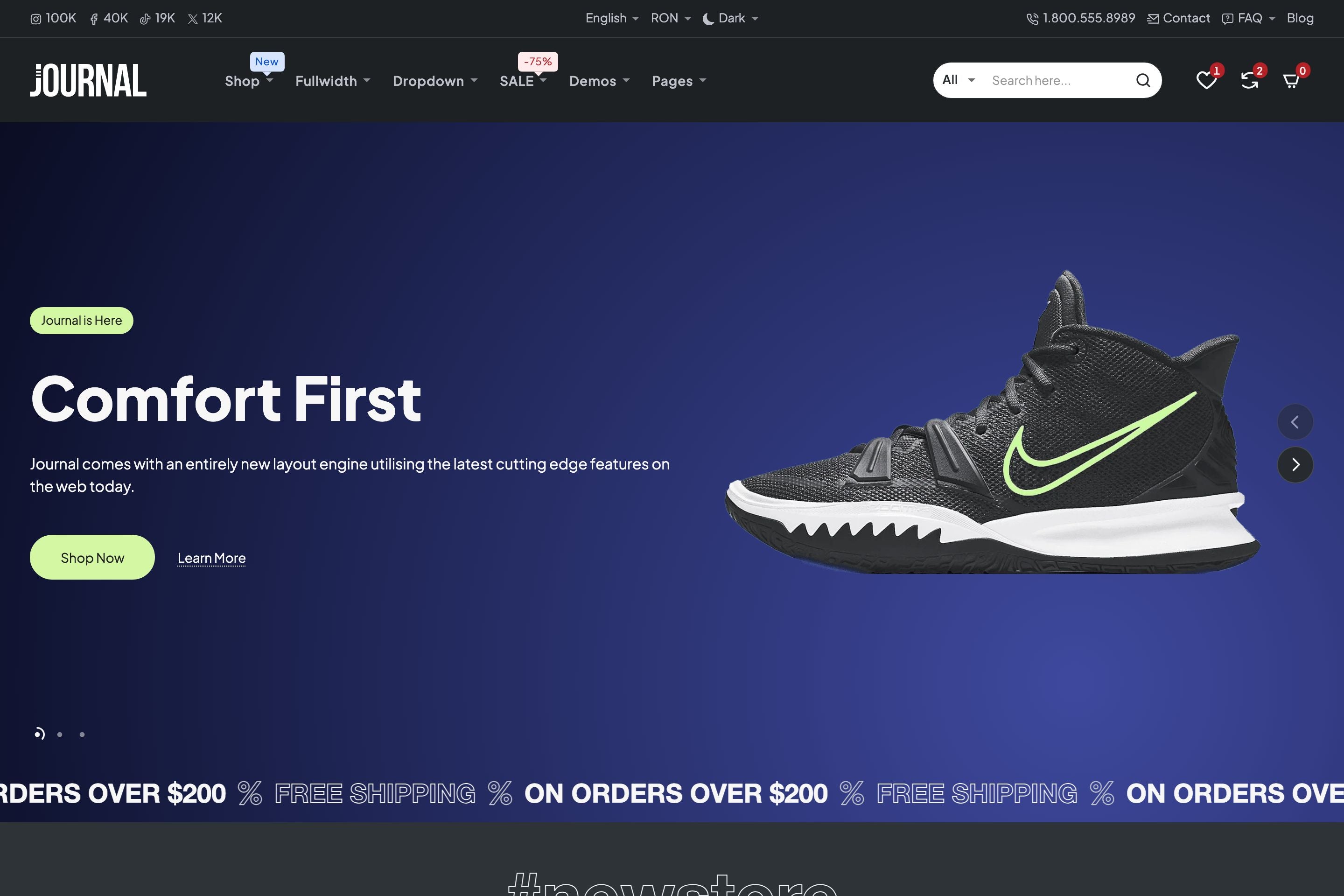Open the X 12K social link
Viewport: 1344px width, 896px height.
204,18
